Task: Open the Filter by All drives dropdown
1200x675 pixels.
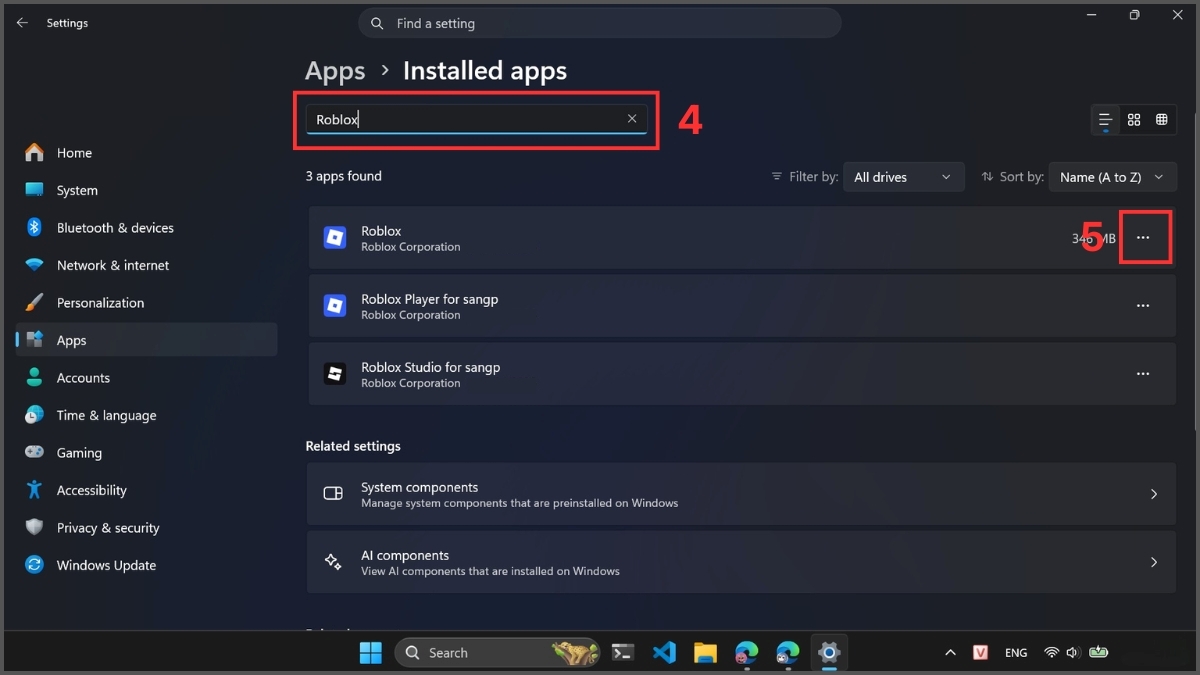Action: tap(903, 177)
